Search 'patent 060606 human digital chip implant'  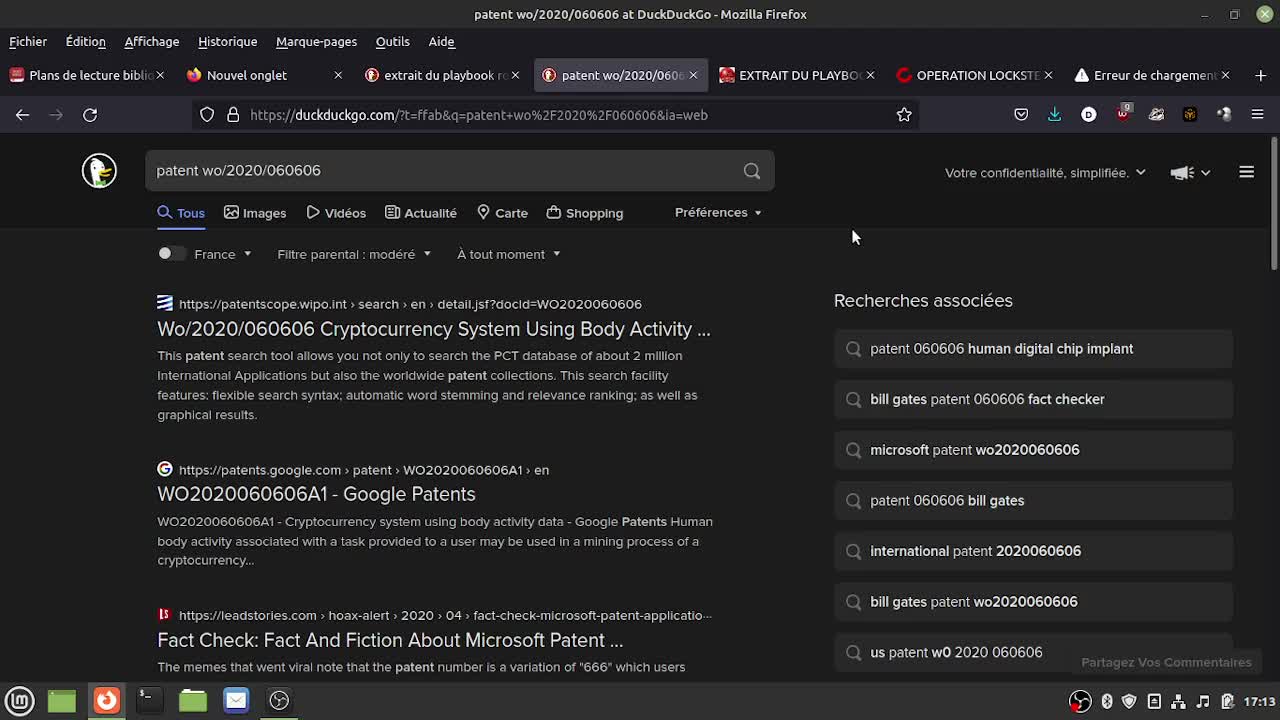pos(1033,349)
